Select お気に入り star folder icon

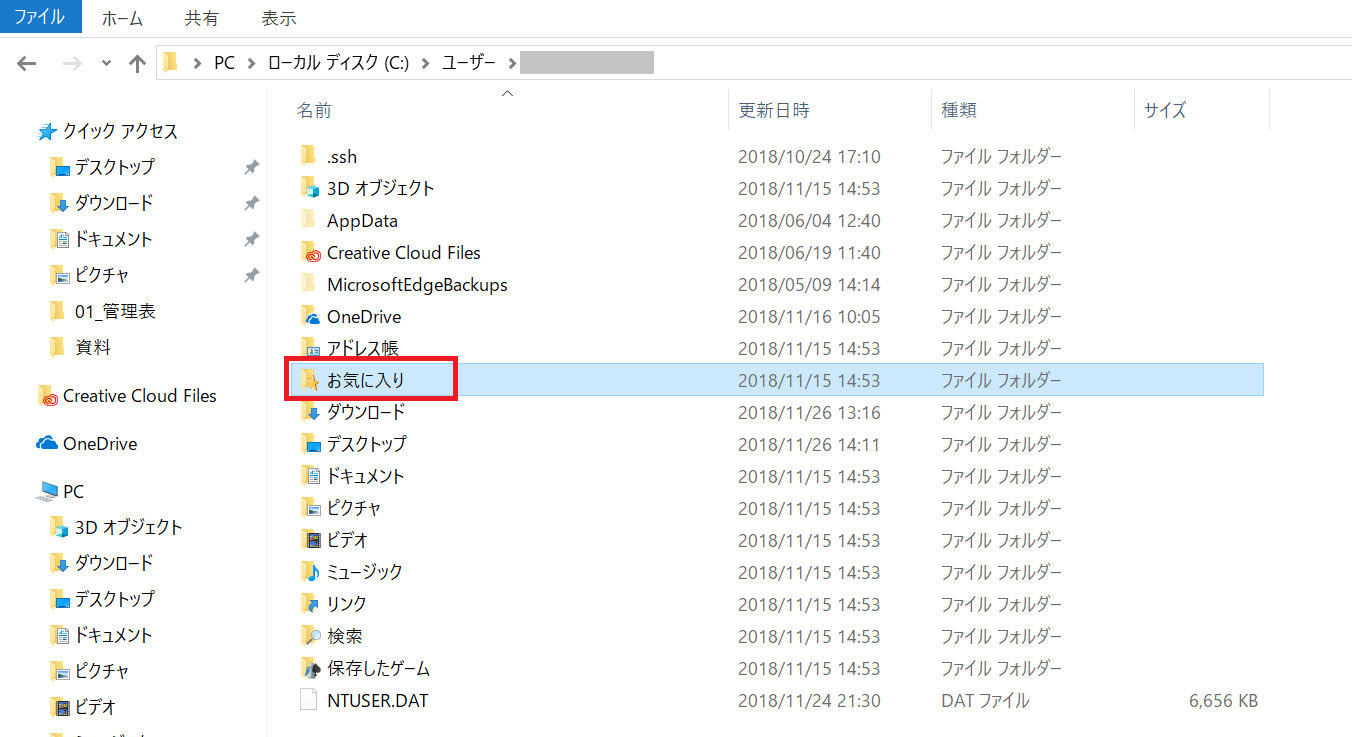tap(309, 380)
